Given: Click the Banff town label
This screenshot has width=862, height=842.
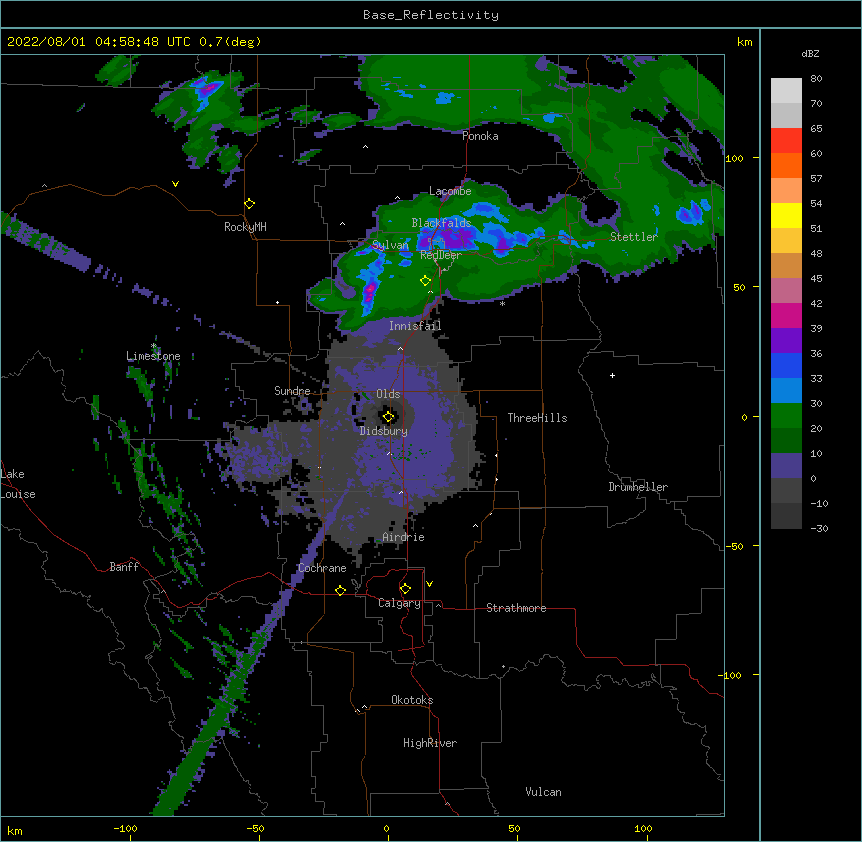Looking at the screenshot, I should [124, 567].
